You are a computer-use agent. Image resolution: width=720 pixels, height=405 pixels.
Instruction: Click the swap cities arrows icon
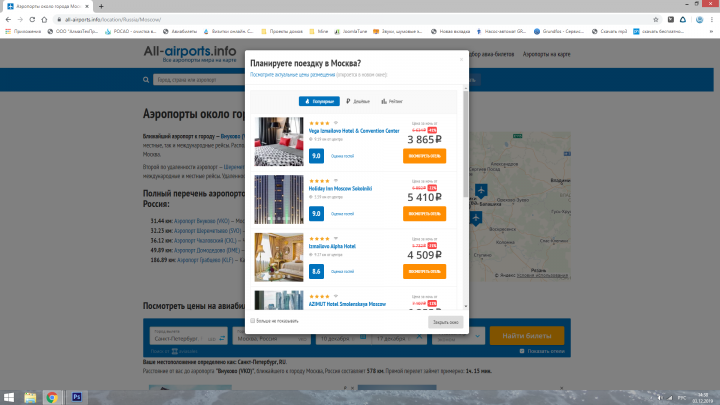222,338
